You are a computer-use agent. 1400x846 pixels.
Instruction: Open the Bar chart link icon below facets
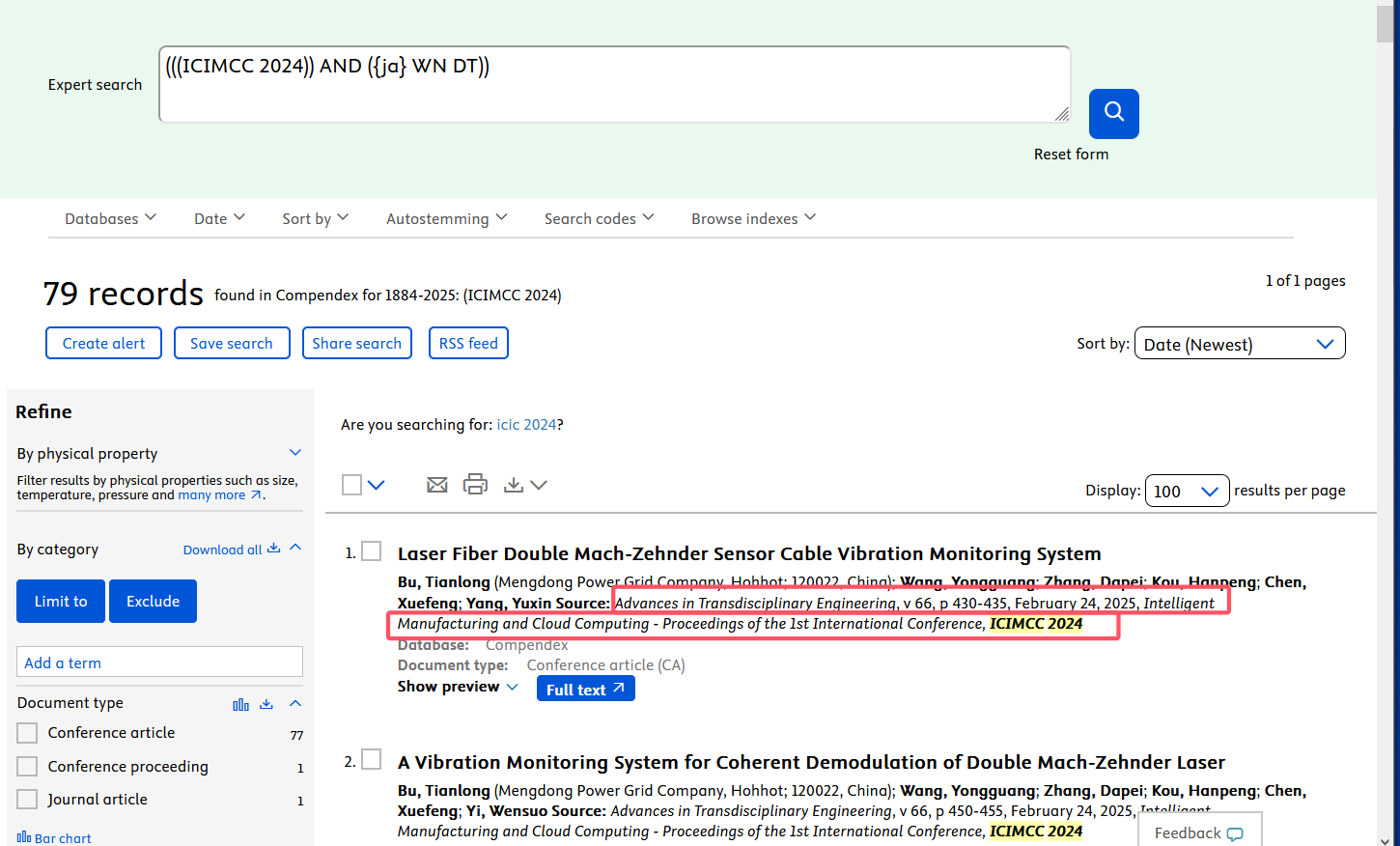(24, 837)
